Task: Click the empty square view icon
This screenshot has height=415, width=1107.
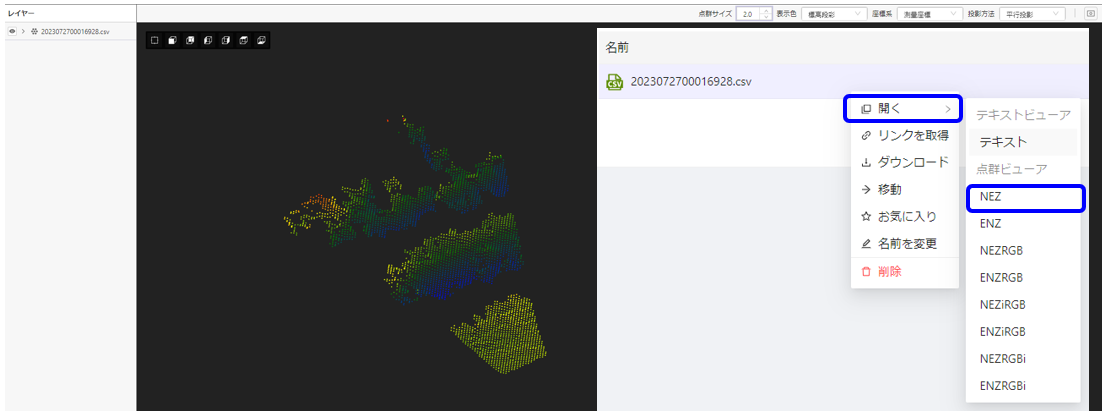Action: pyautogui.click(x=155, y=40)
